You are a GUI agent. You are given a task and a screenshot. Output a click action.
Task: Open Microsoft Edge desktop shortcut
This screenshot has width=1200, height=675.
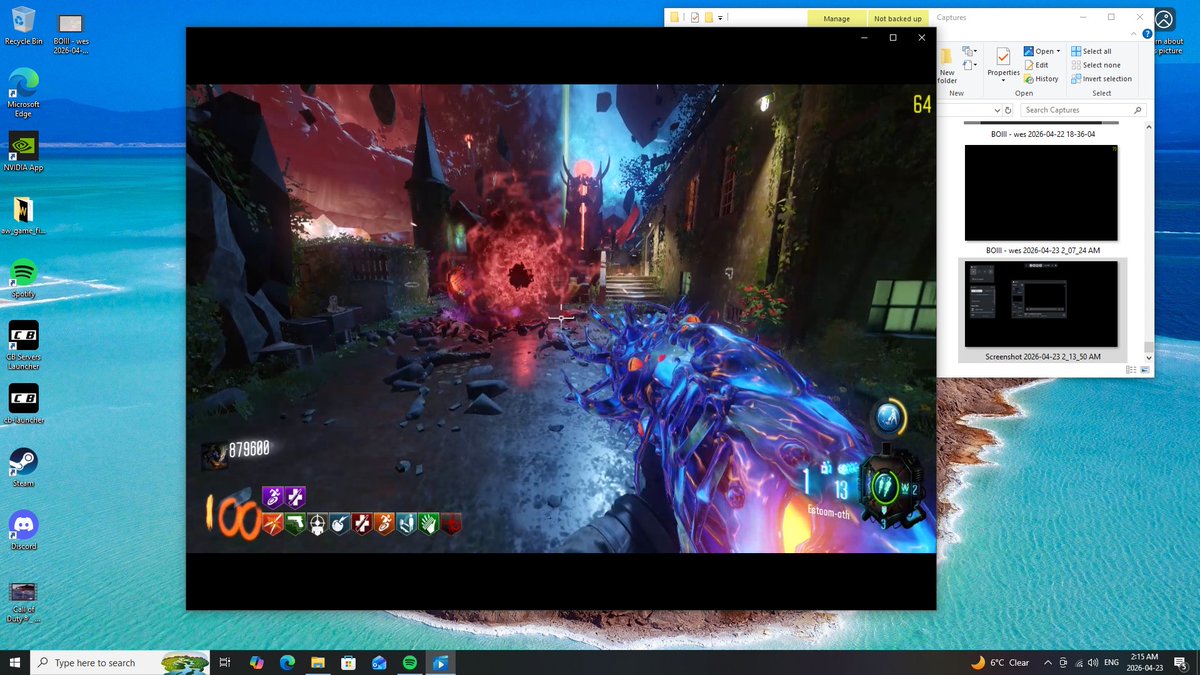point(23,93)
